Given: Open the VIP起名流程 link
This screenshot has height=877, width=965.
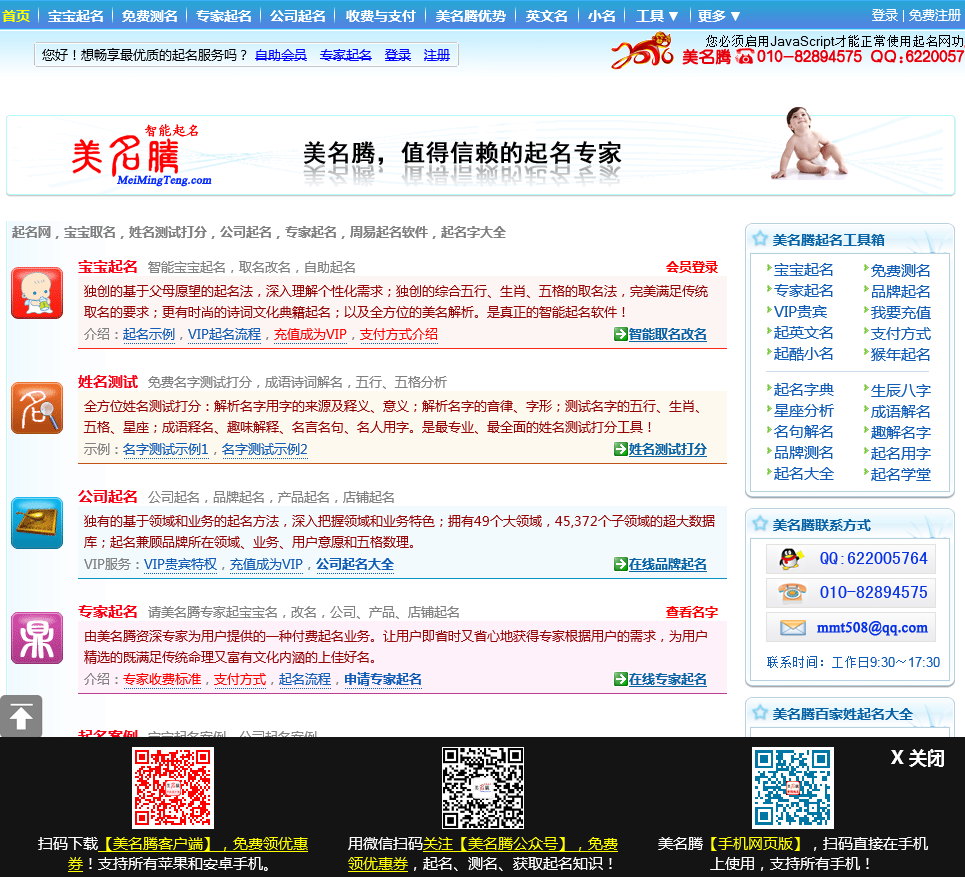Looking at the screenshot, I should [225, 334].
